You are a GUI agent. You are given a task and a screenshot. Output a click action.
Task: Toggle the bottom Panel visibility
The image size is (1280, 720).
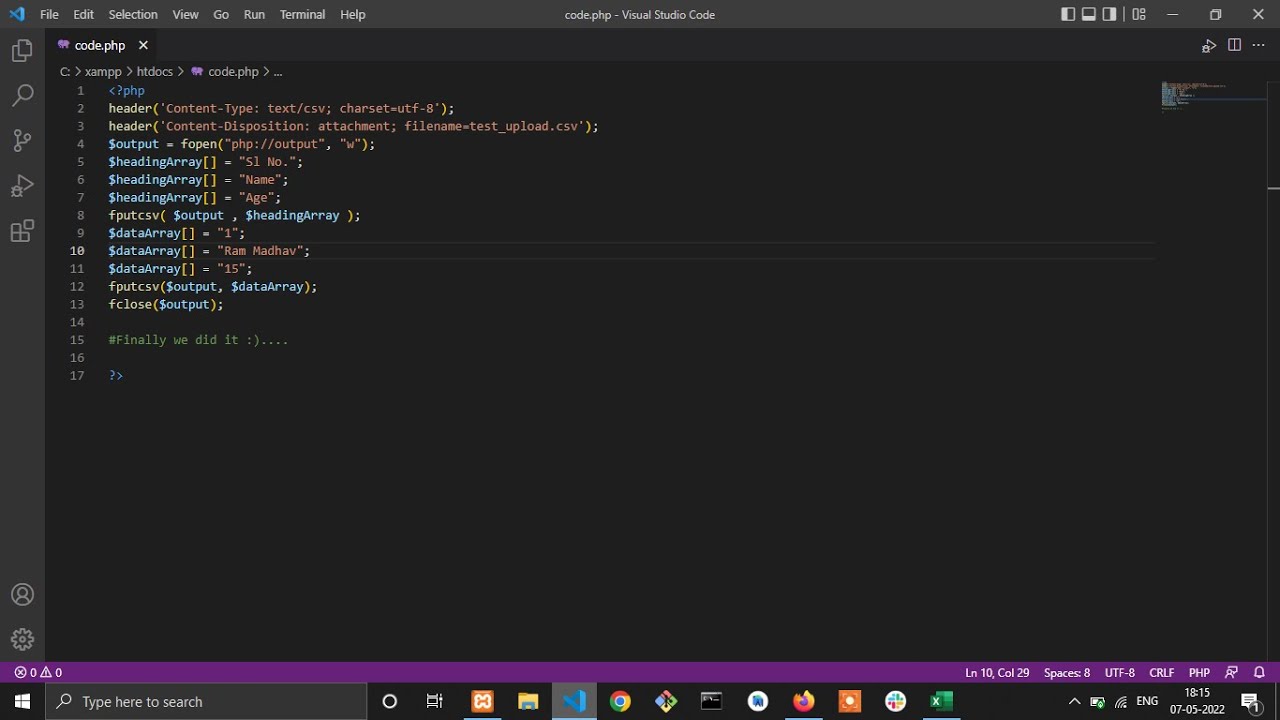pyautogui.click(x=1089, y=14)
